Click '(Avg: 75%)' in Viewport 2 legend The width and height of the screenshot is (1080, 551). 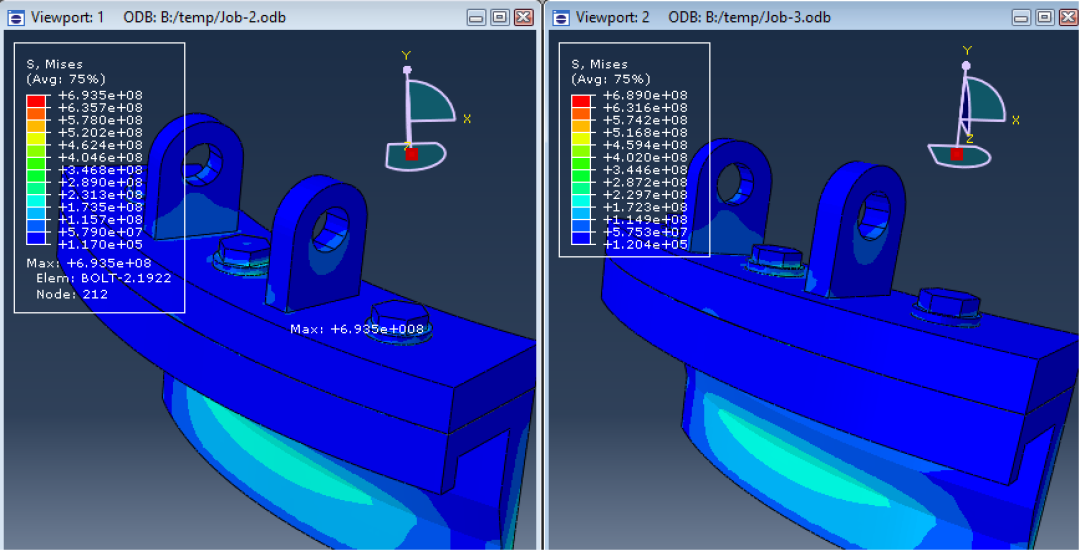pos(611,79)
